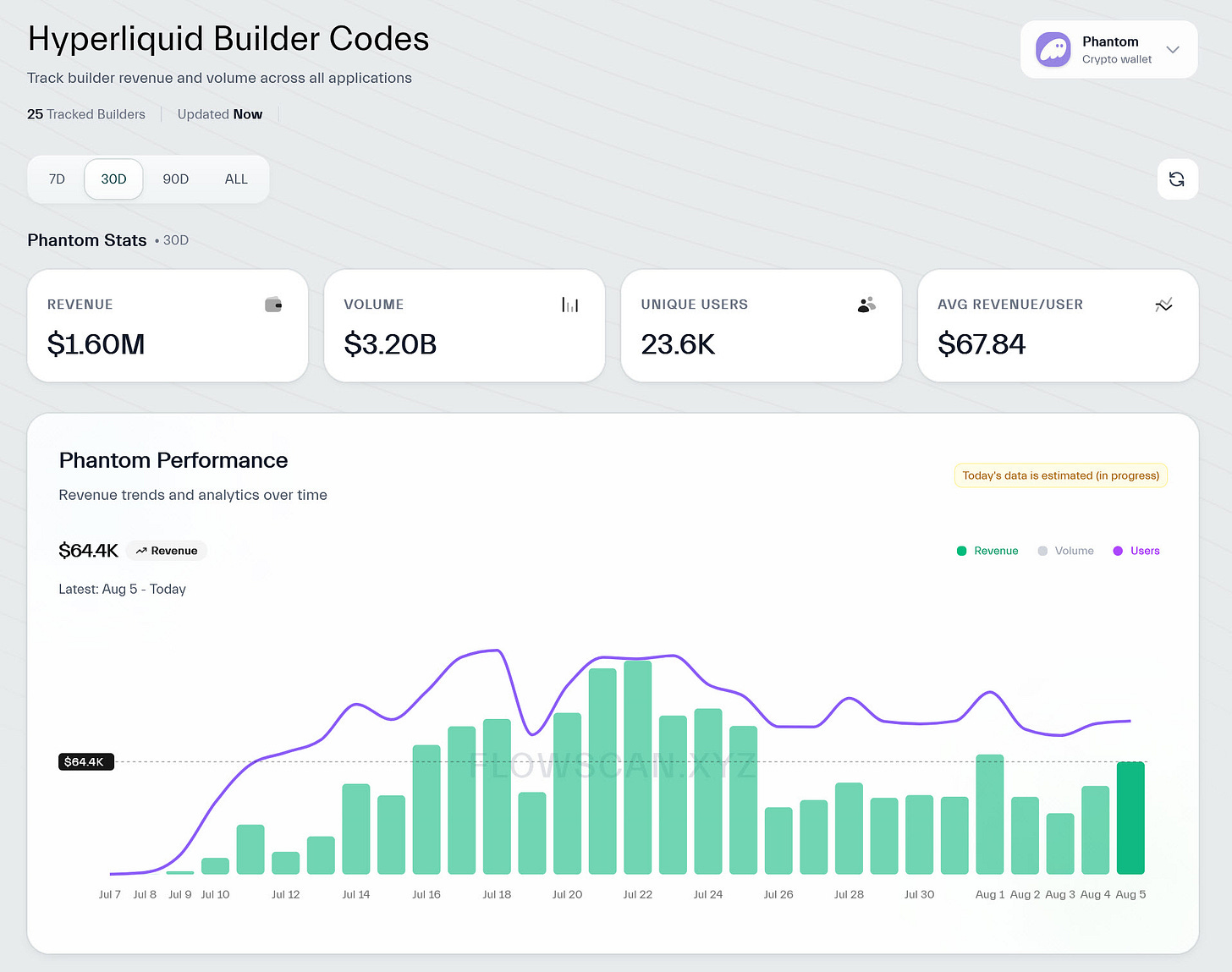1232x972 pixels.
Task: Click the Jul 7 x-axis label
Action: click(110, 894)
